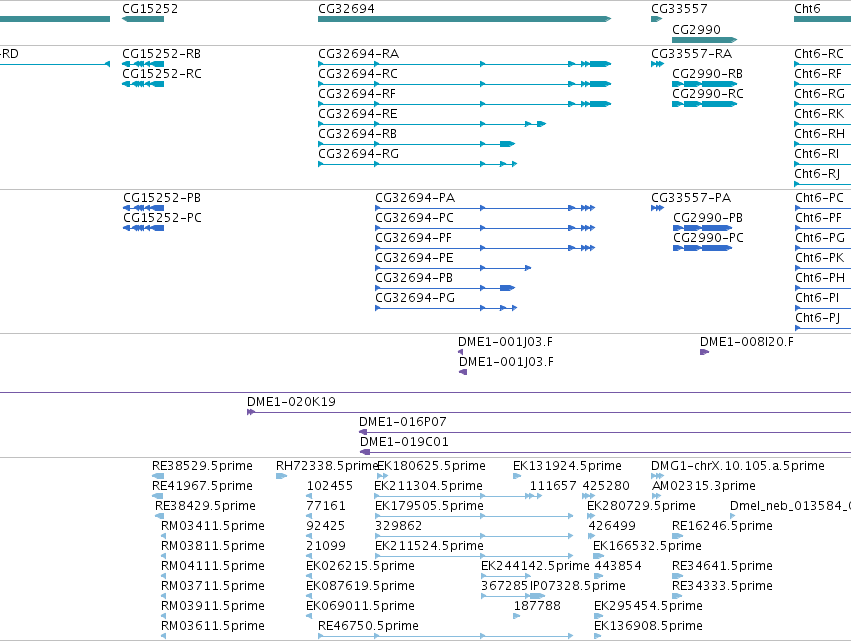
Task: Open DMG1-chrX.10.105.a.5prime feature
Action: [x=738, y=466]
